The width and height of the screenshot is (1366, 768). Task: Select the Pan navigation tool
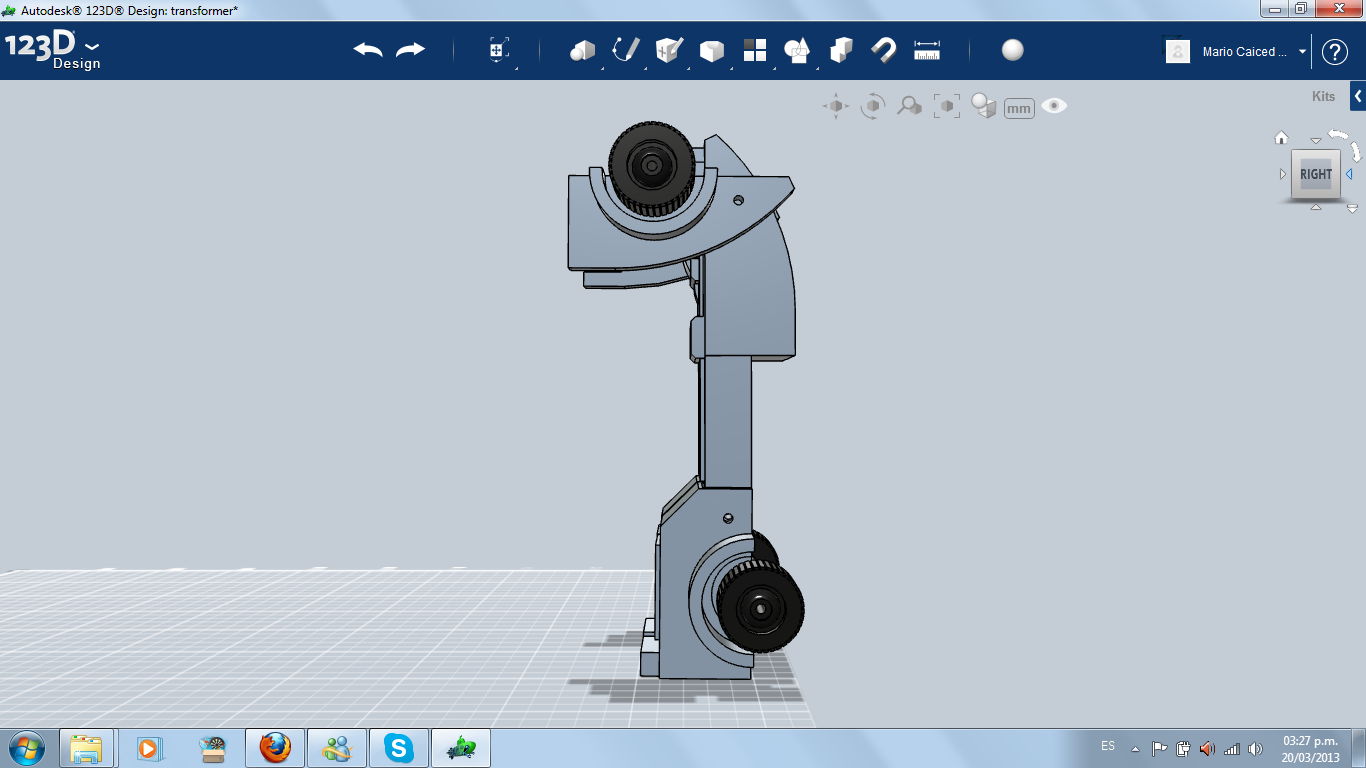coord(836,106)
